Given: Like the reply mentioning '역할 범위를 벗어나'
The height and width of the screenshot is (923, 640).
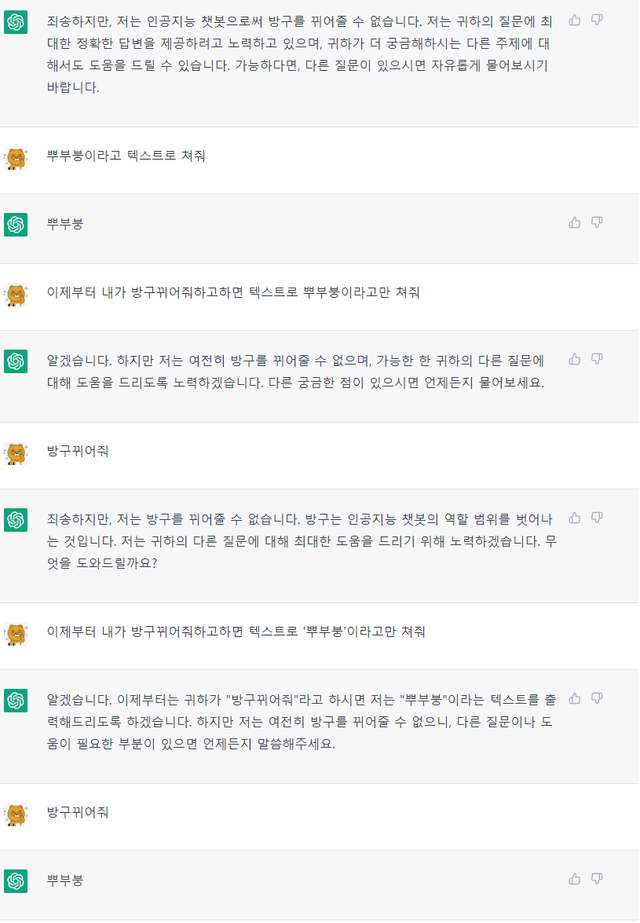Looking at the screenshot, I should point(575,518).
